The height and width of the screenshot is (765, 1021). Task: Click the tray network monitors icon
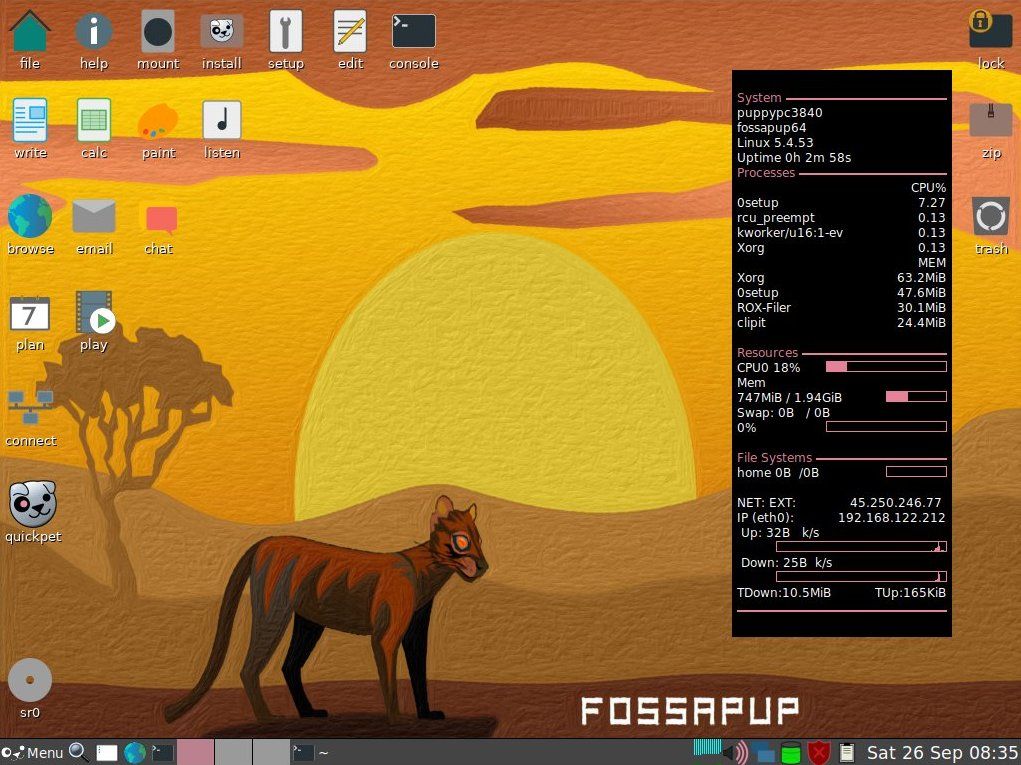762,753
